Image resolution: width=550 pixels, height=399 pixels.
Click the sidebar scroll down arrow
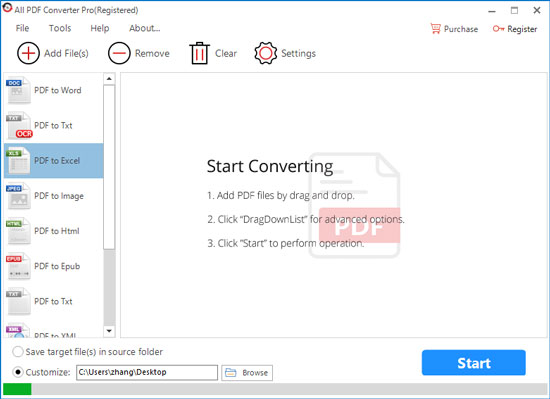pos(109,331)
